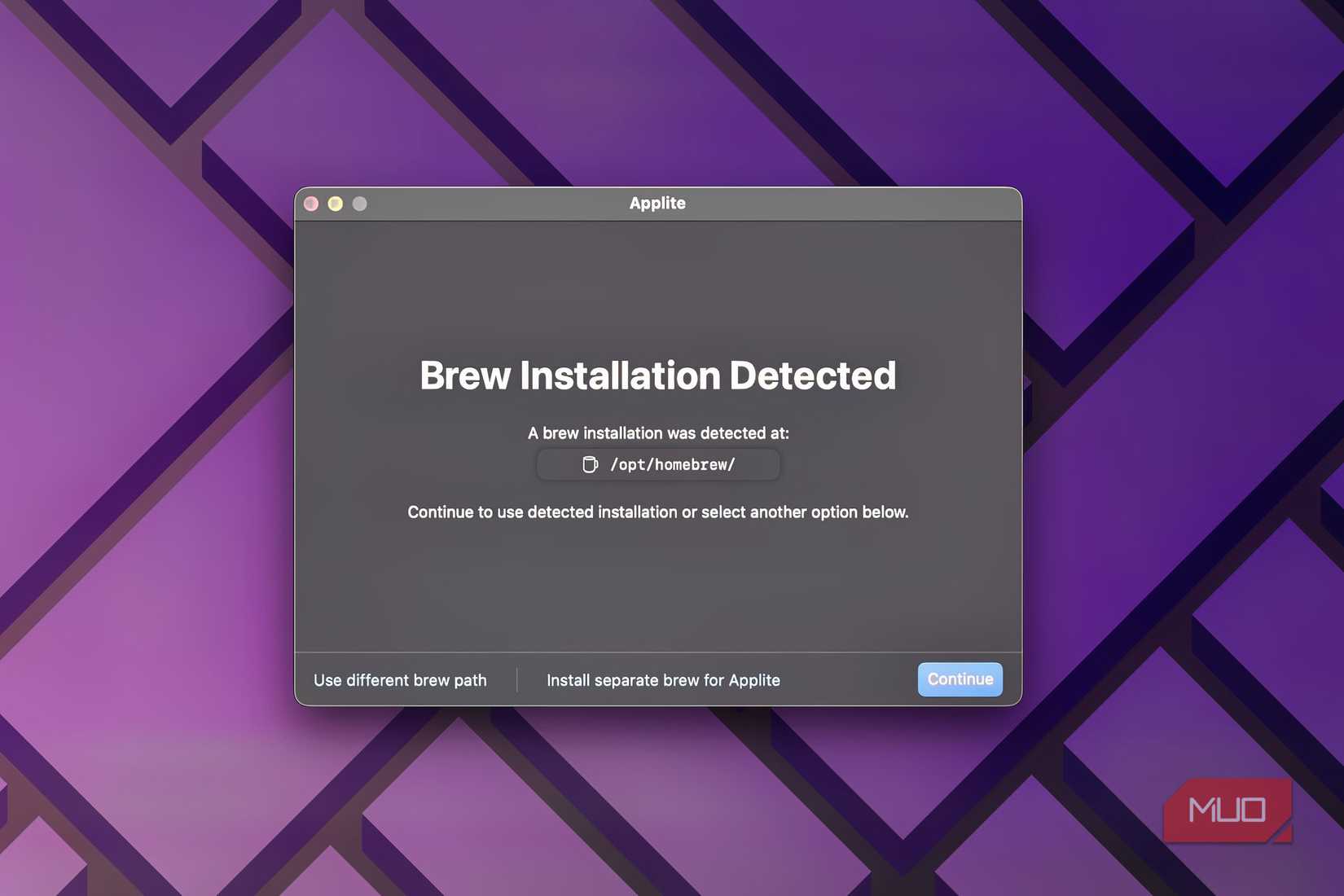
Task: Click the mug icon beside the brew path
Action: [590, 464]
